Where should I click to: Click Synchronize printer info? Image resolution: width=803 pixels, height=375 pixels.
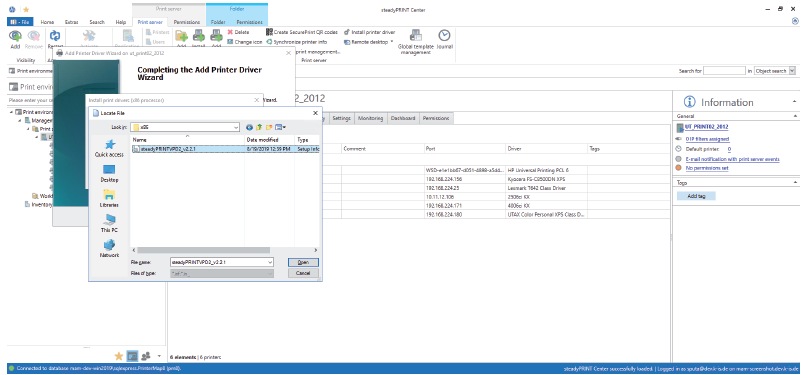point(297,42)
